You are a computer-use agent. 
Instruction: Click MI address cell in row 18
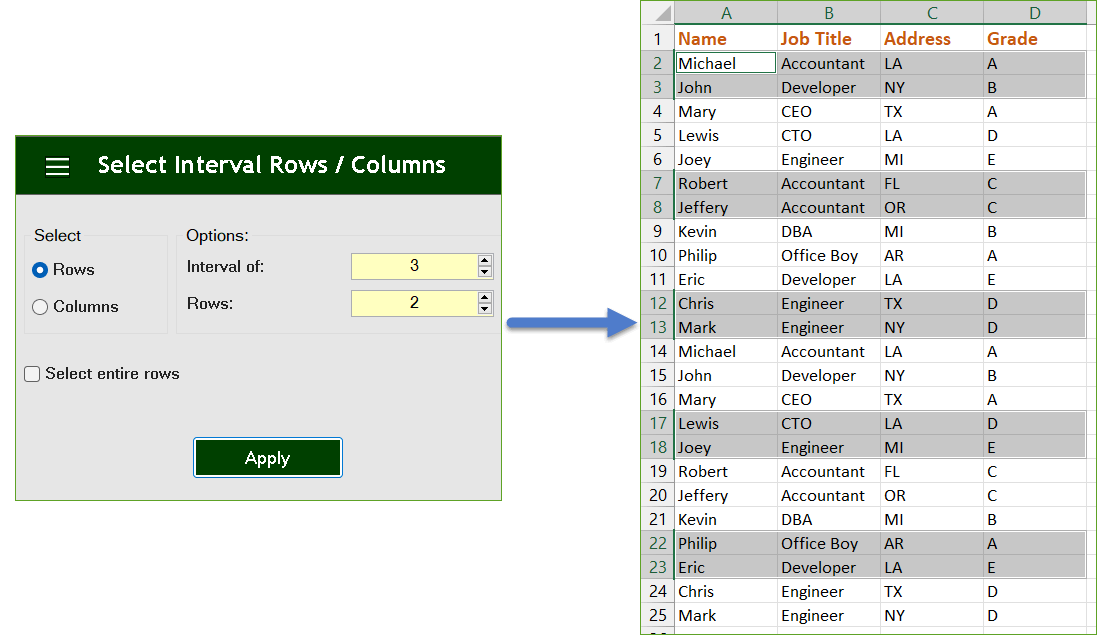point(932,448)
